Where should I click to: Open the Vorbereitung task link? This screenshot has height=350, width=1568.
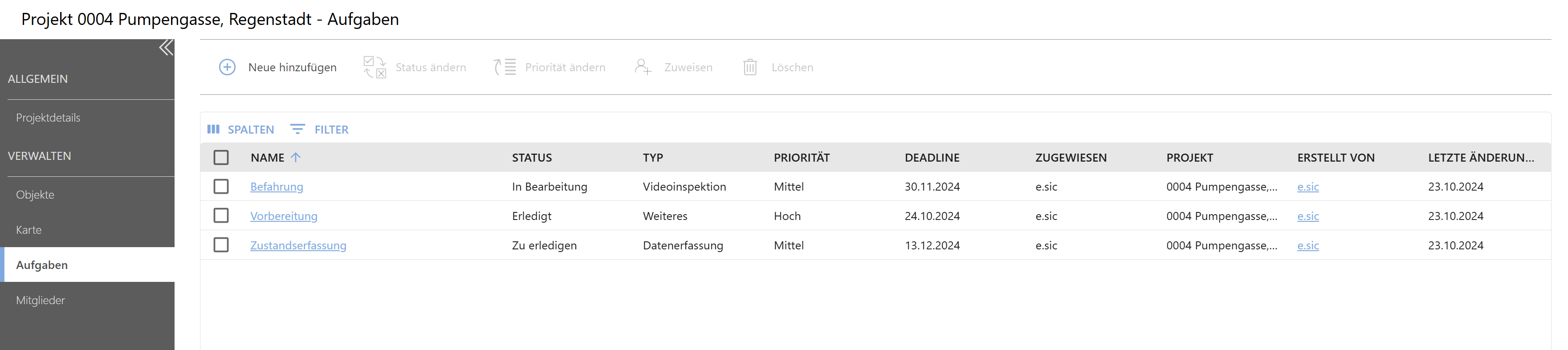click(284, 216)
